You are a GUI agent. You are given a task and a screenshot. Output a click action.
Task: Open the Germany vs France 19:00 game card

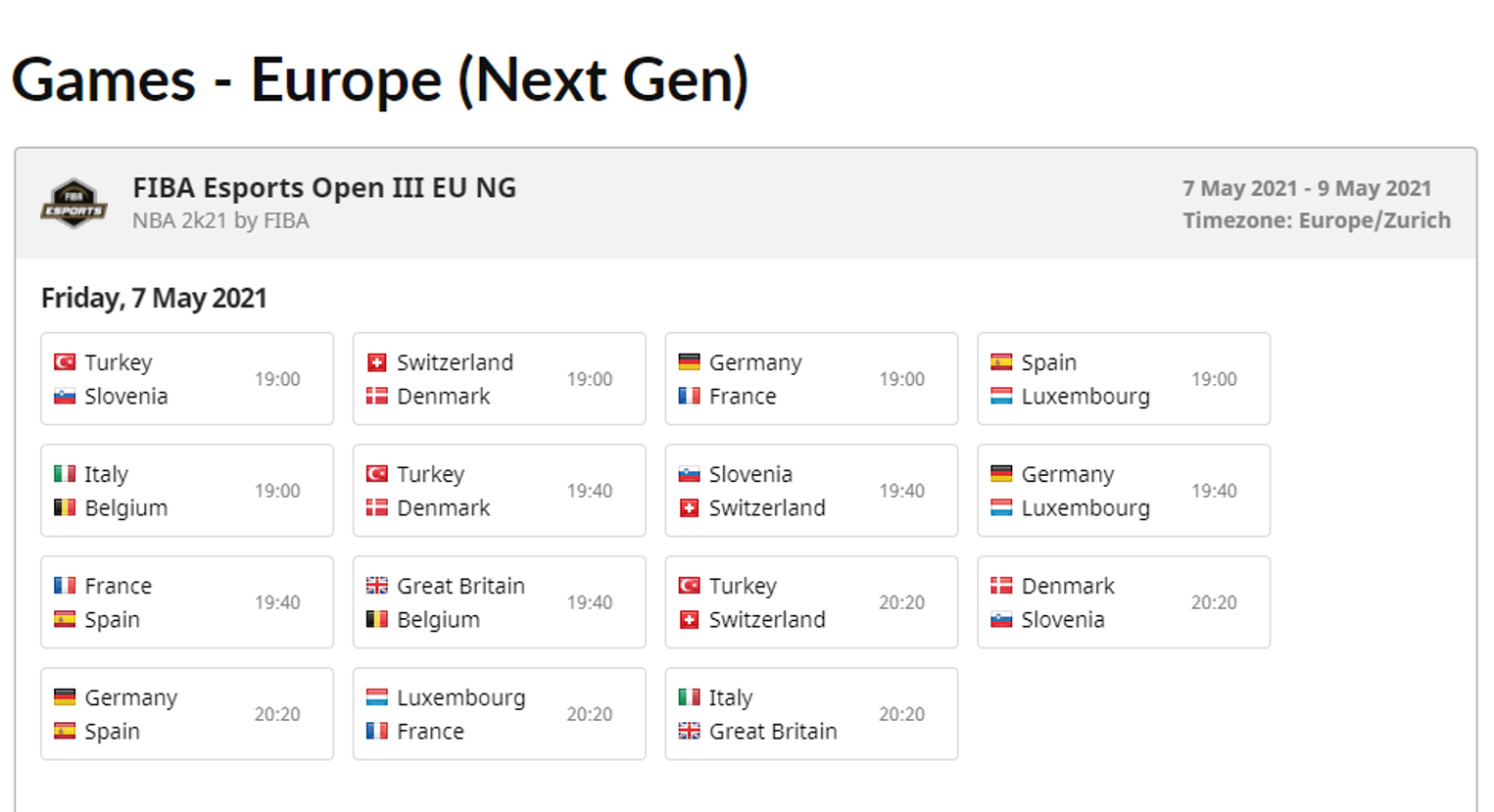pos(811,379)
